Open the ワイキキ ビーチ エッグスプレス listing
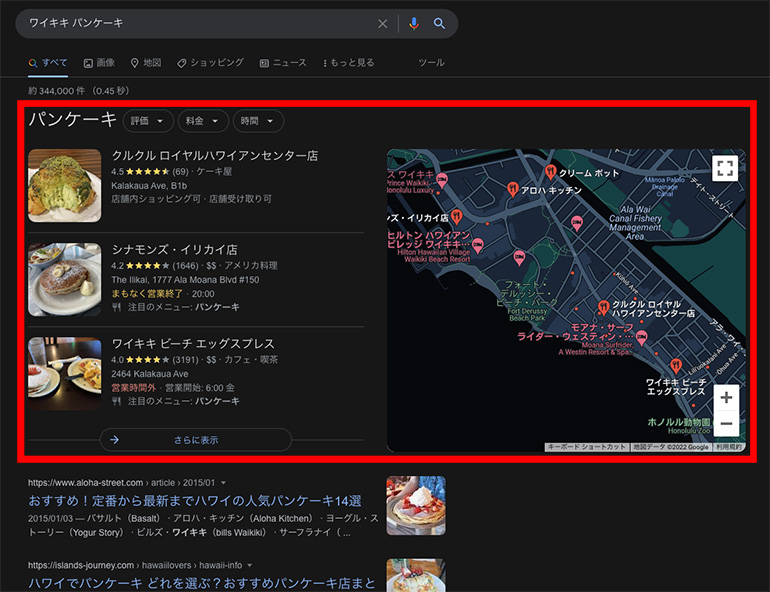Image resolution: width=770 pixels, height=592 pixels. pyautogui.click(x=193, y=344)
